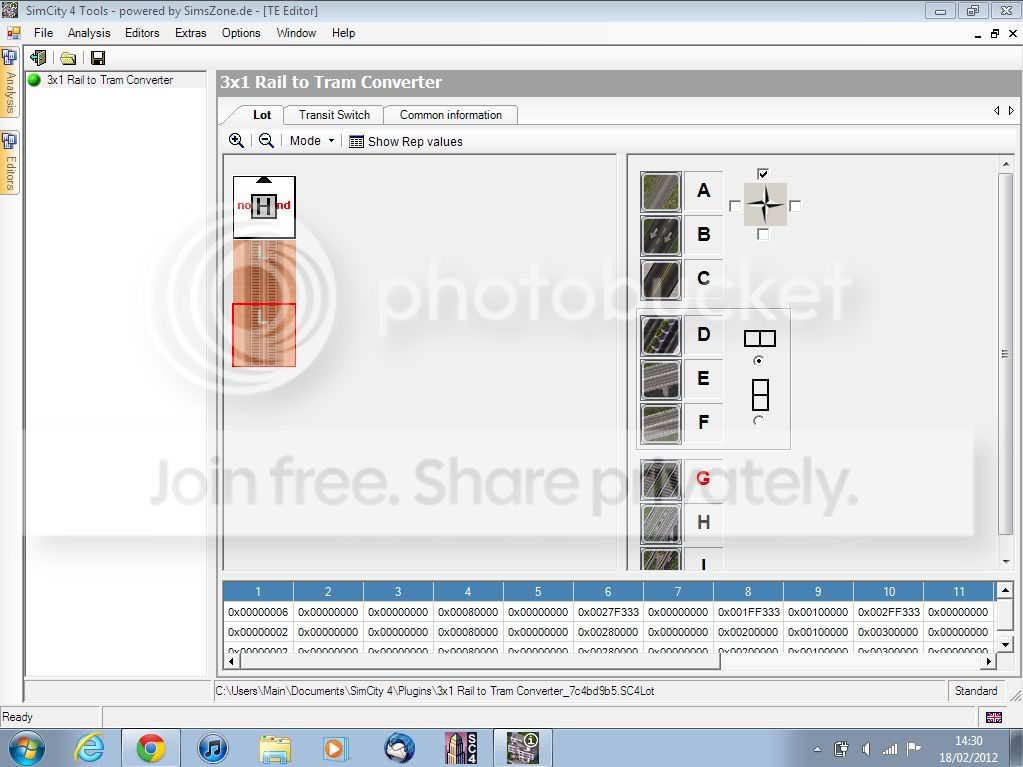Click the UK flag language icon
The height and width of the screenshot is (767, 1023).
point(994,717)
